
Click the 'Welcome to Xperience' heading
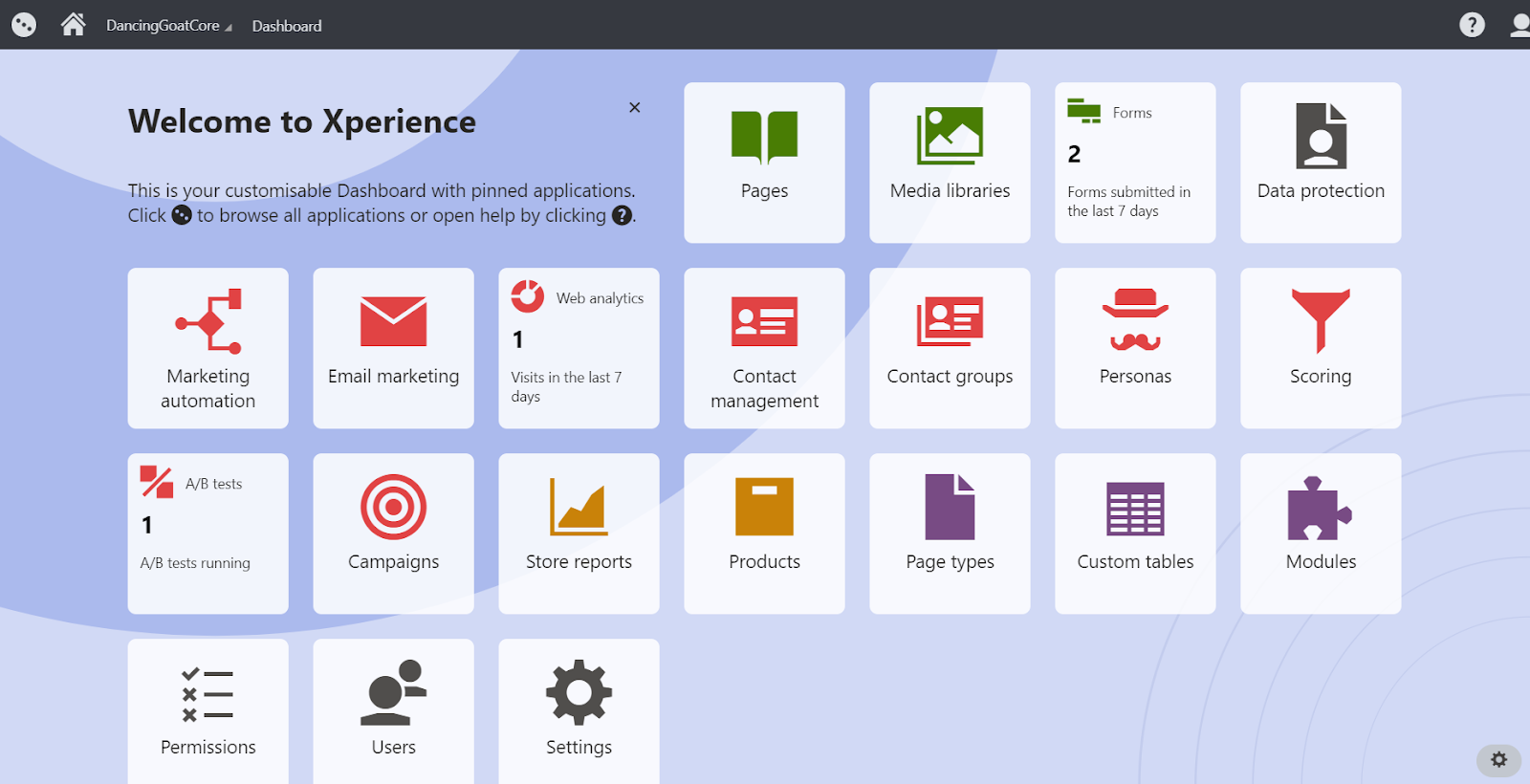pyautogui.click(x=302, y=121)
